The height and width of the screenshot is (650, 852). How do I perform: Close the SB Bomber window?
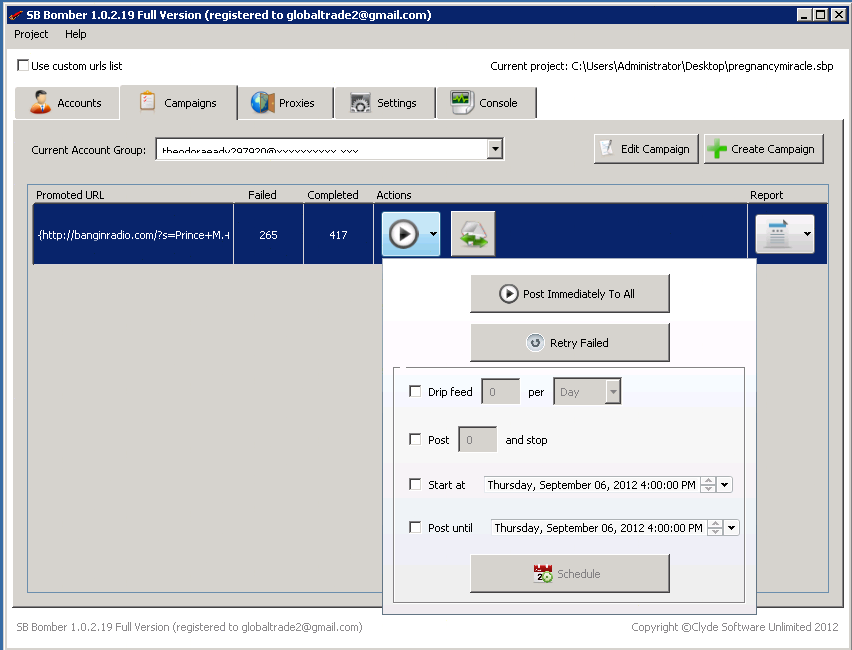[838, 15]
